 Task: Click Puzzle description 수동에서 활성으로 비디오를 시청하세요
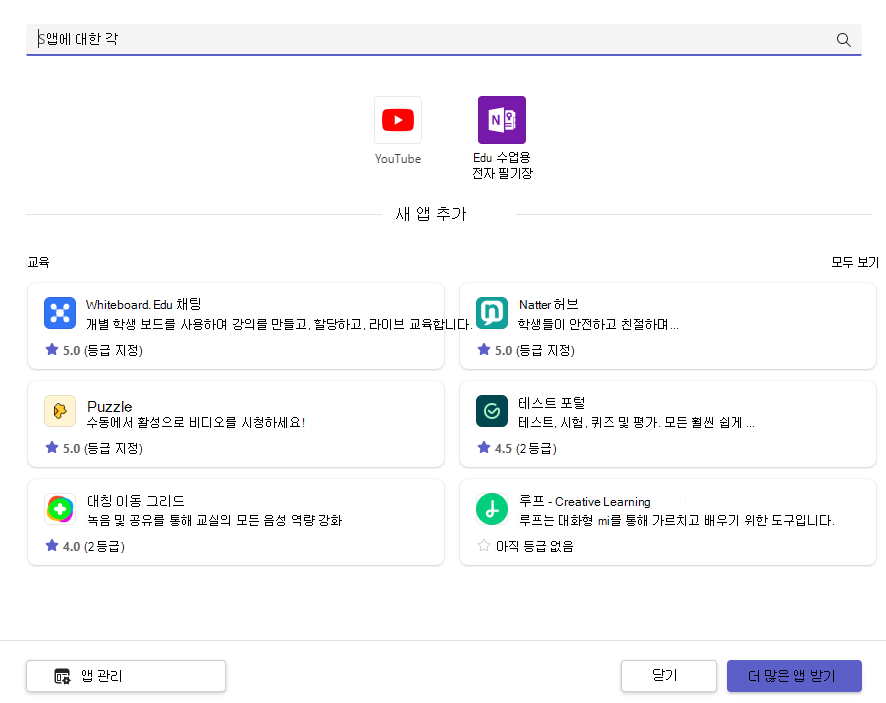pyautogui.click(x=196, y=422)
